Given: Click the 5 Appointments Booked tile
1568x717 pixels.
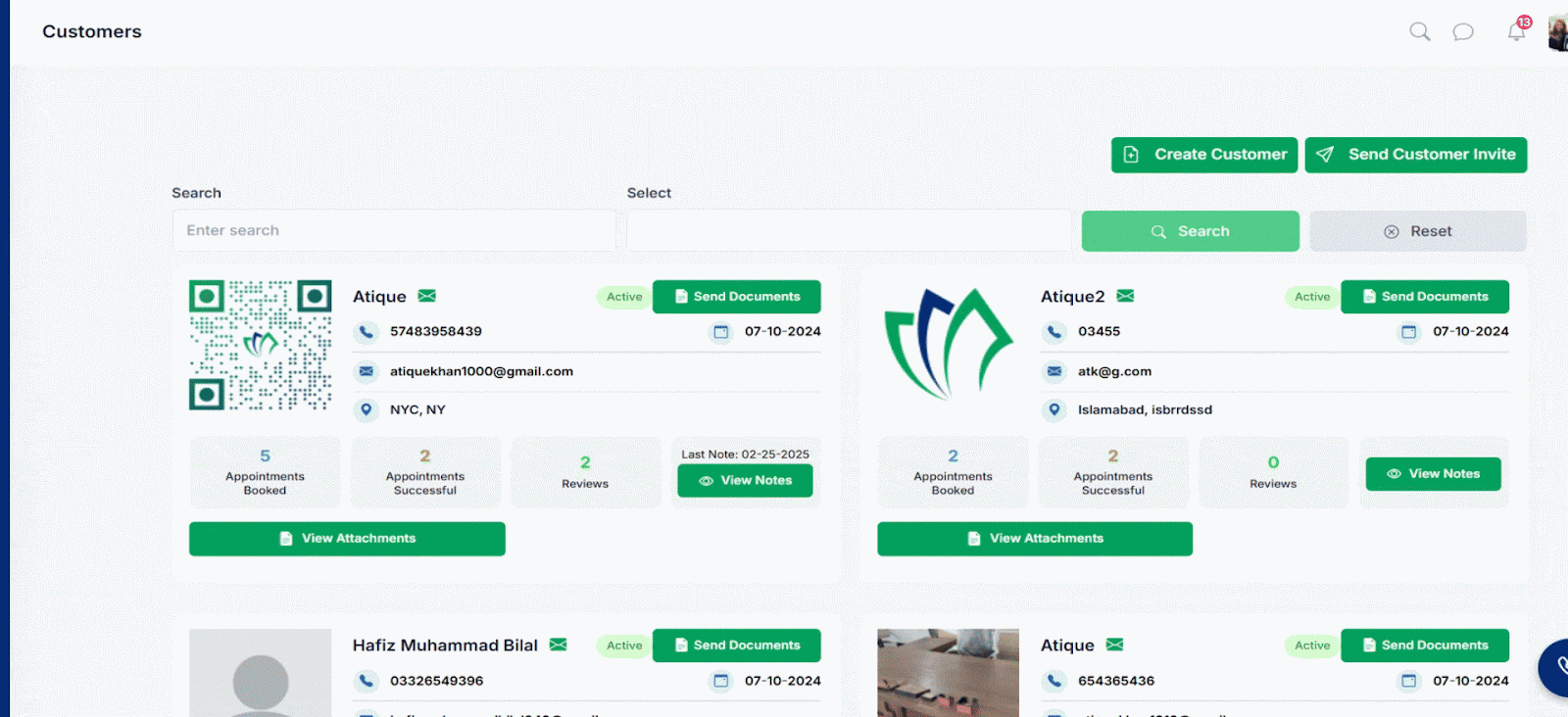Looking at the screenshot, I should point(265,472).
